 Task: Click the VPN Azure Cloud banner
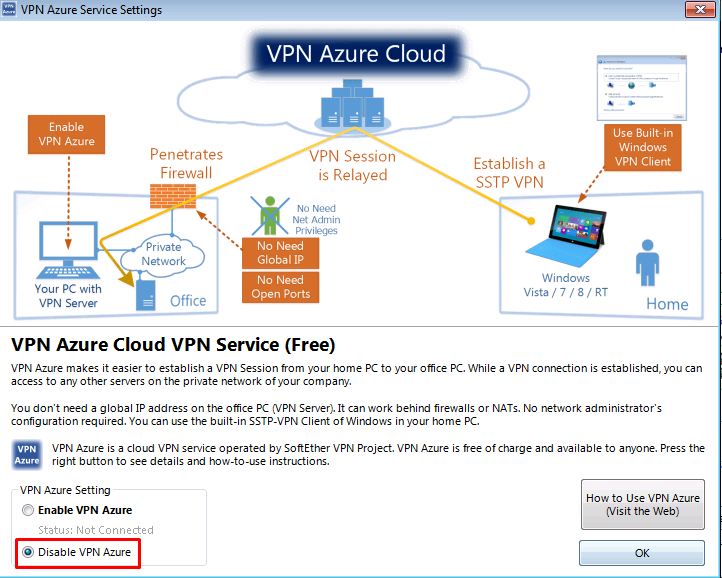pos(356,53)
